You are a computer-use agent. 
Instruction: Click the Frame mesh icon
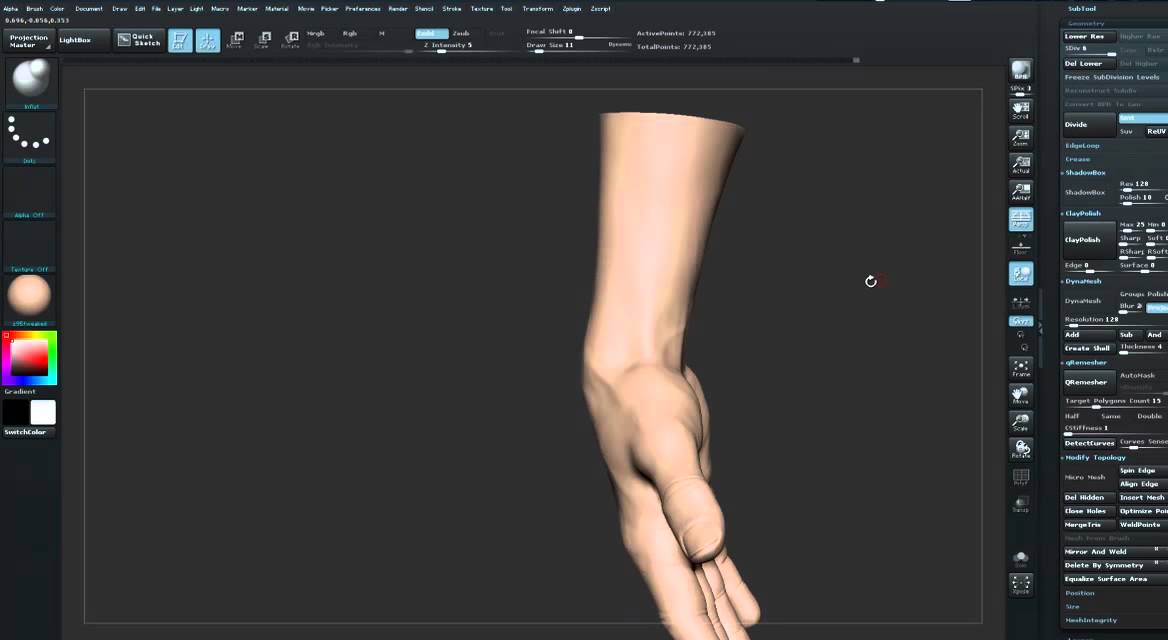[1021, 367]
